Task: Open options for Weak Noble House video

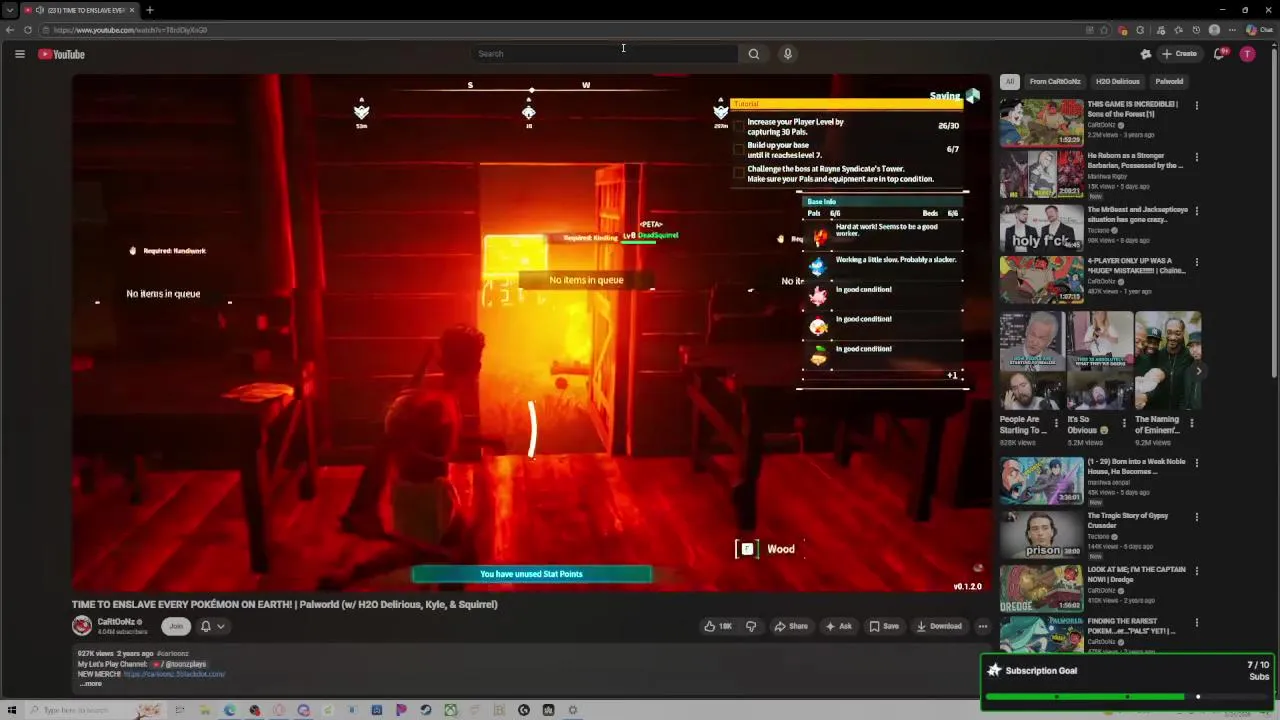Action: (1197, 463)
